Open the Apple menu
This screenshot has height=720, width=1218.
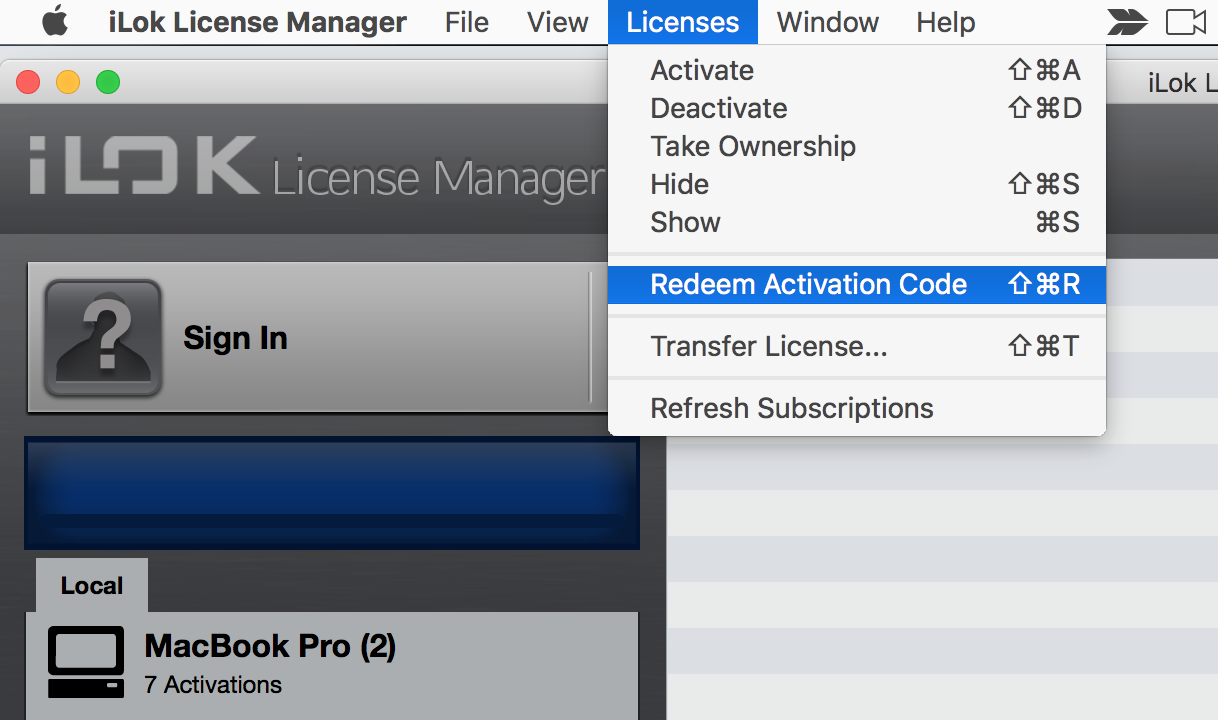click(x=55, y=22)
